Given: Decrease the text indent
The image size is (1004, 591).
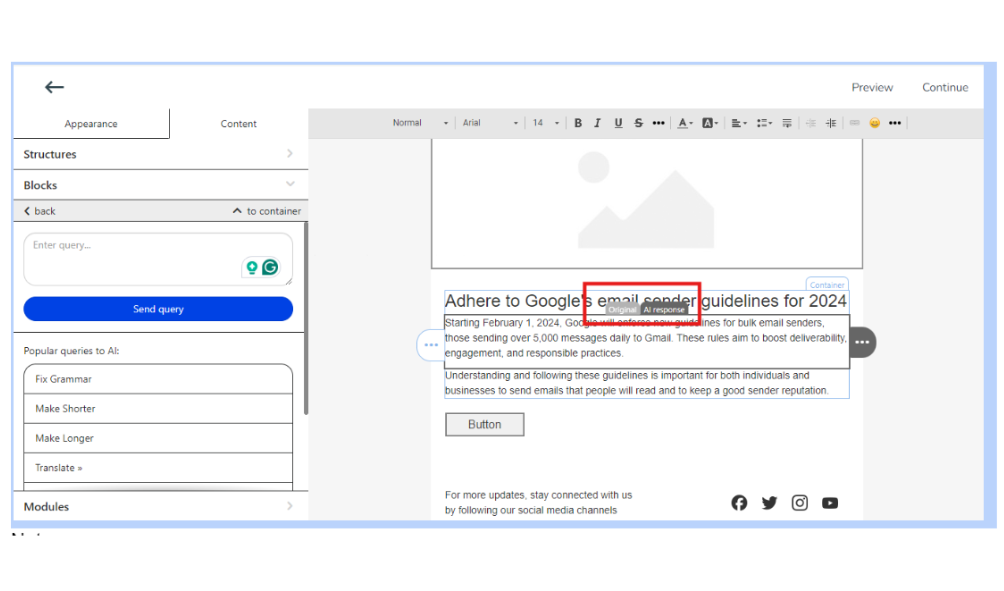Looking at the screenshot, I should tap(811, 123).
